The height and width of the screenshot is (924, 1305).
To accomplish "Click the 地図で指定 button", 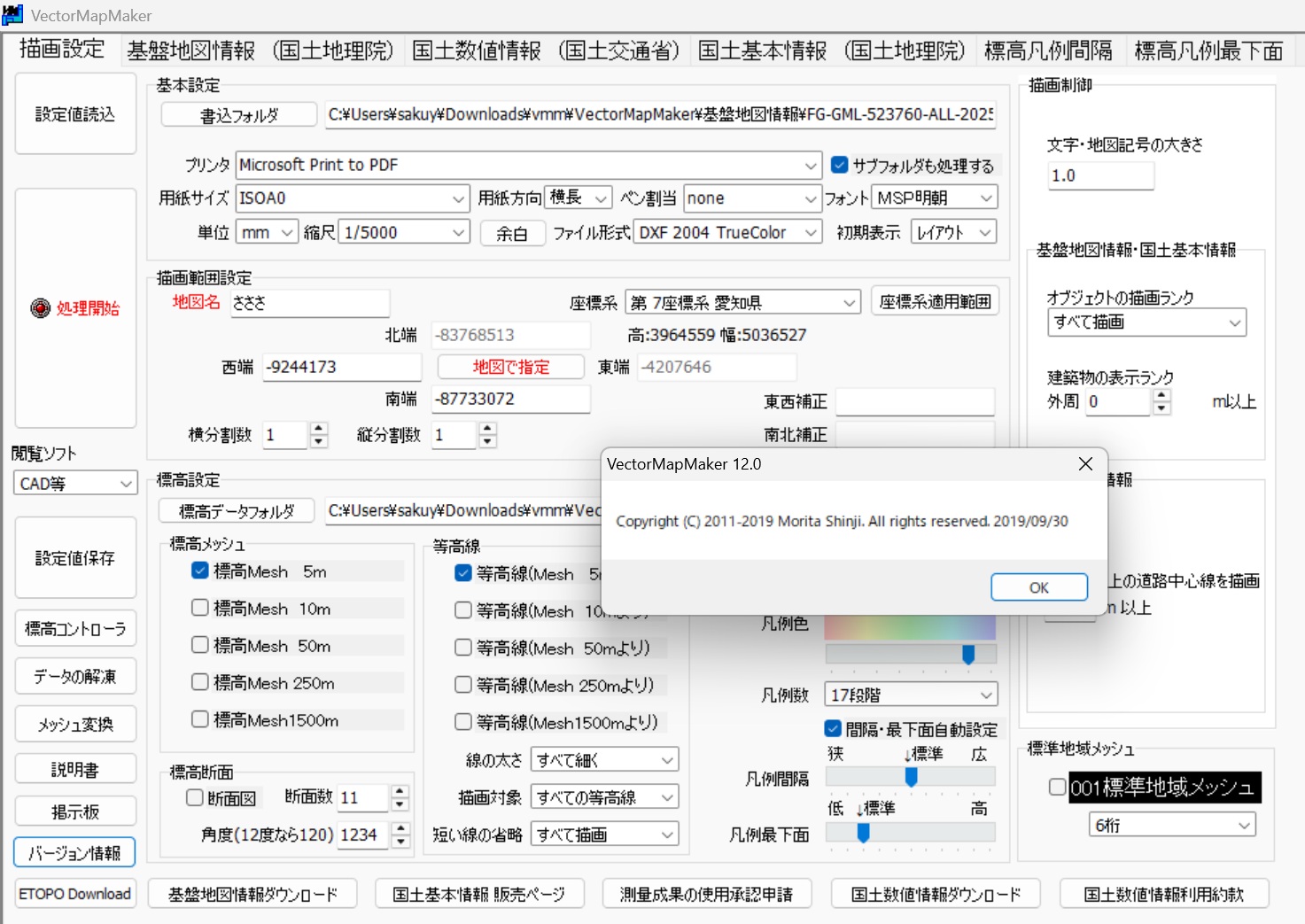I will pos(510,367).
